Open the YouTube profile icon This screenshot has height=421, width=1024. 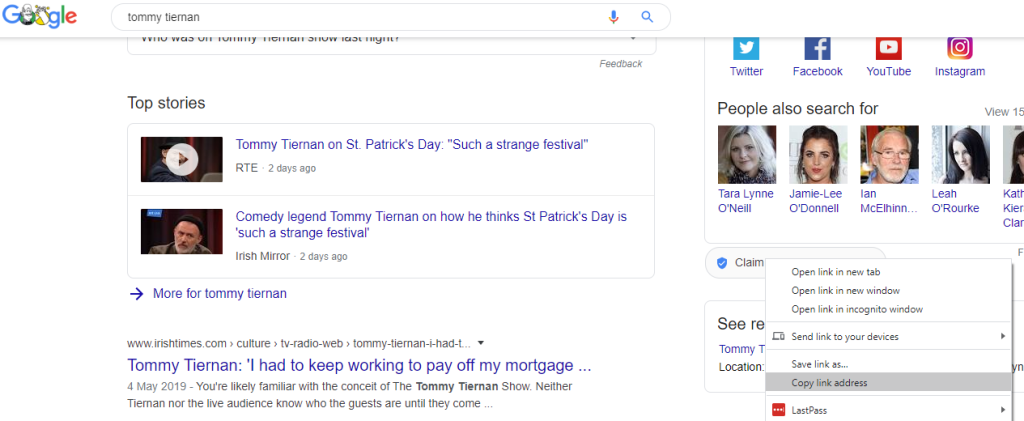[888, 48]
